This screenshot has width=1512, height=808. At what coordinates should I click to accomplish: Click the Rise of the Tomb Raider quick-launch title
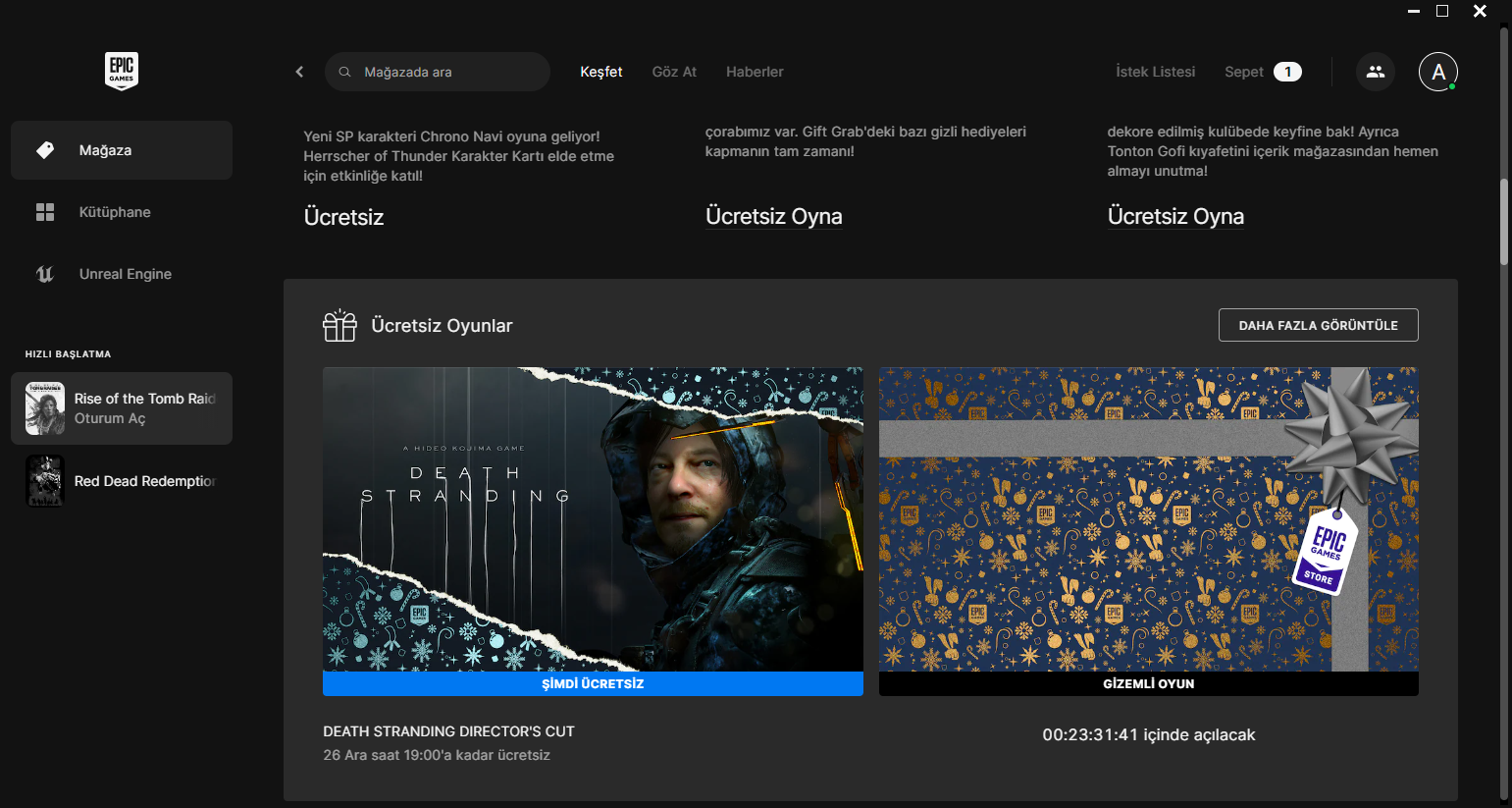[145, 399]
